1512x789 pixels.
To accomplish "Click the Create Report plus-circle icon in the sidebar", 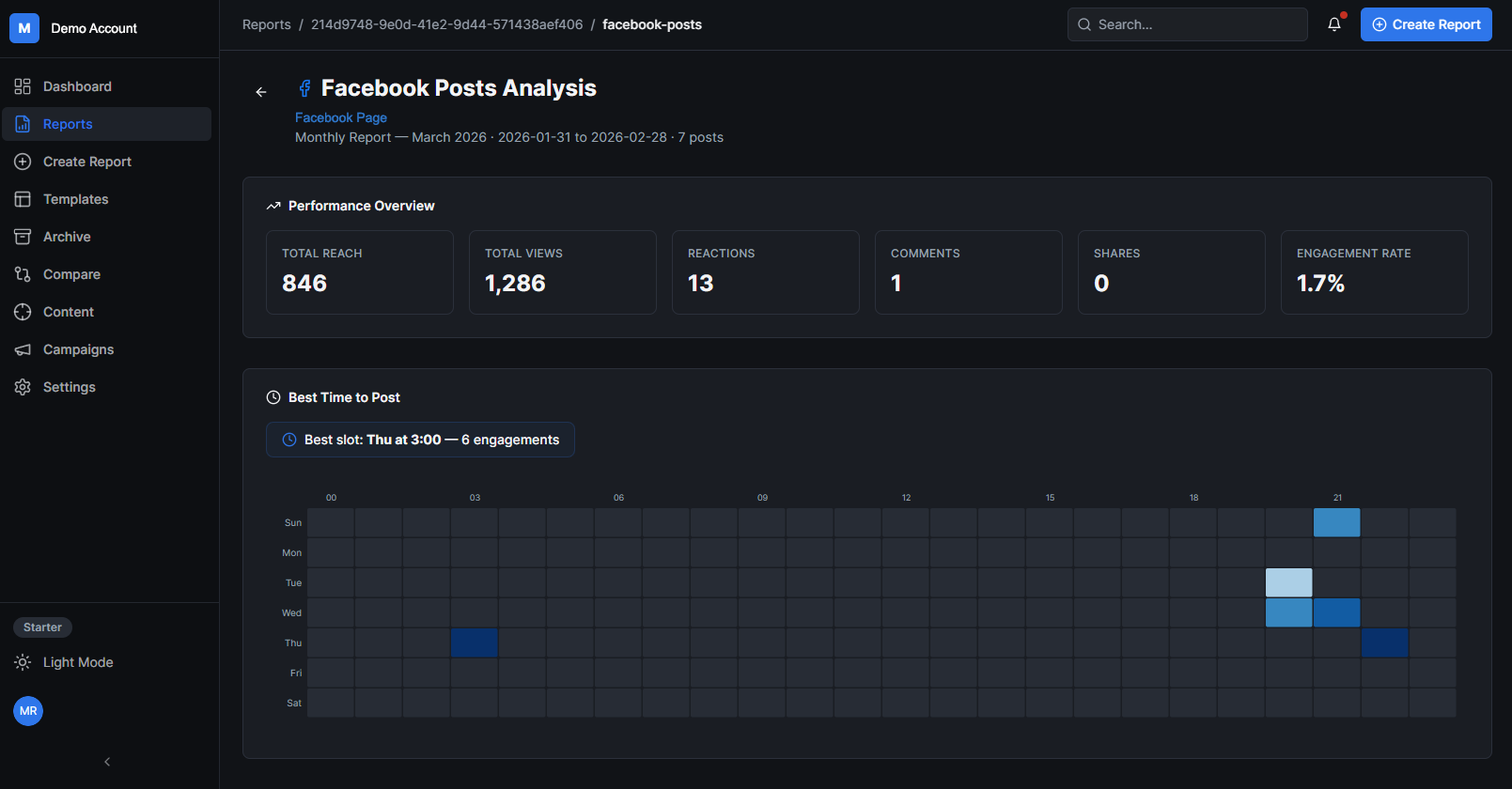I will coord(23,162).
